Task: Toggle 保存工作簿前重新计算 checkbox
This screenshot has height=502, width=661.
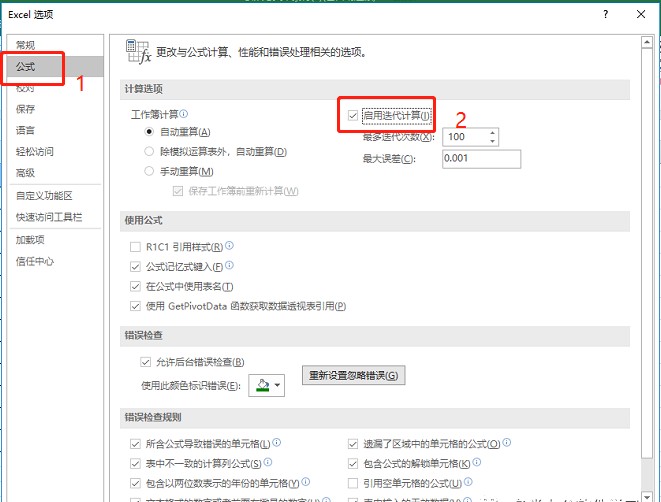Action: (178, 191)
